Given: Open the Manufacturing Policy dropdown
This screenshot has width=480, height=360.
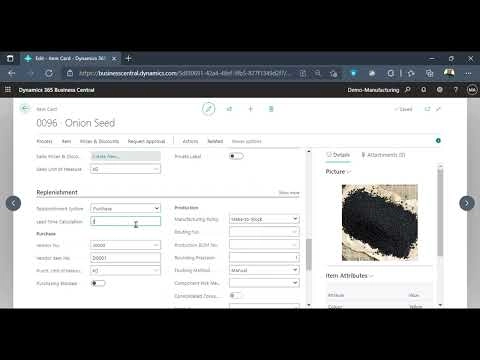Looking at the screenshot, I should click(x=264, y=219).
